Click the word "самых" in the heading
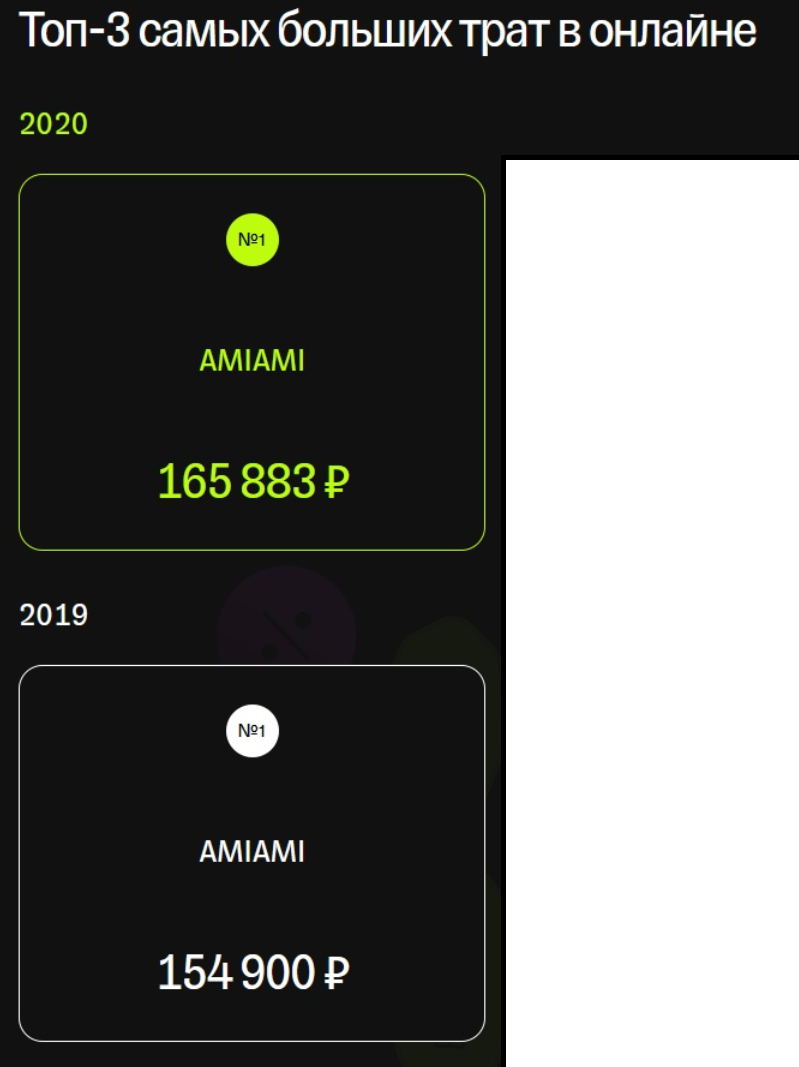 [x=202, y=33]
